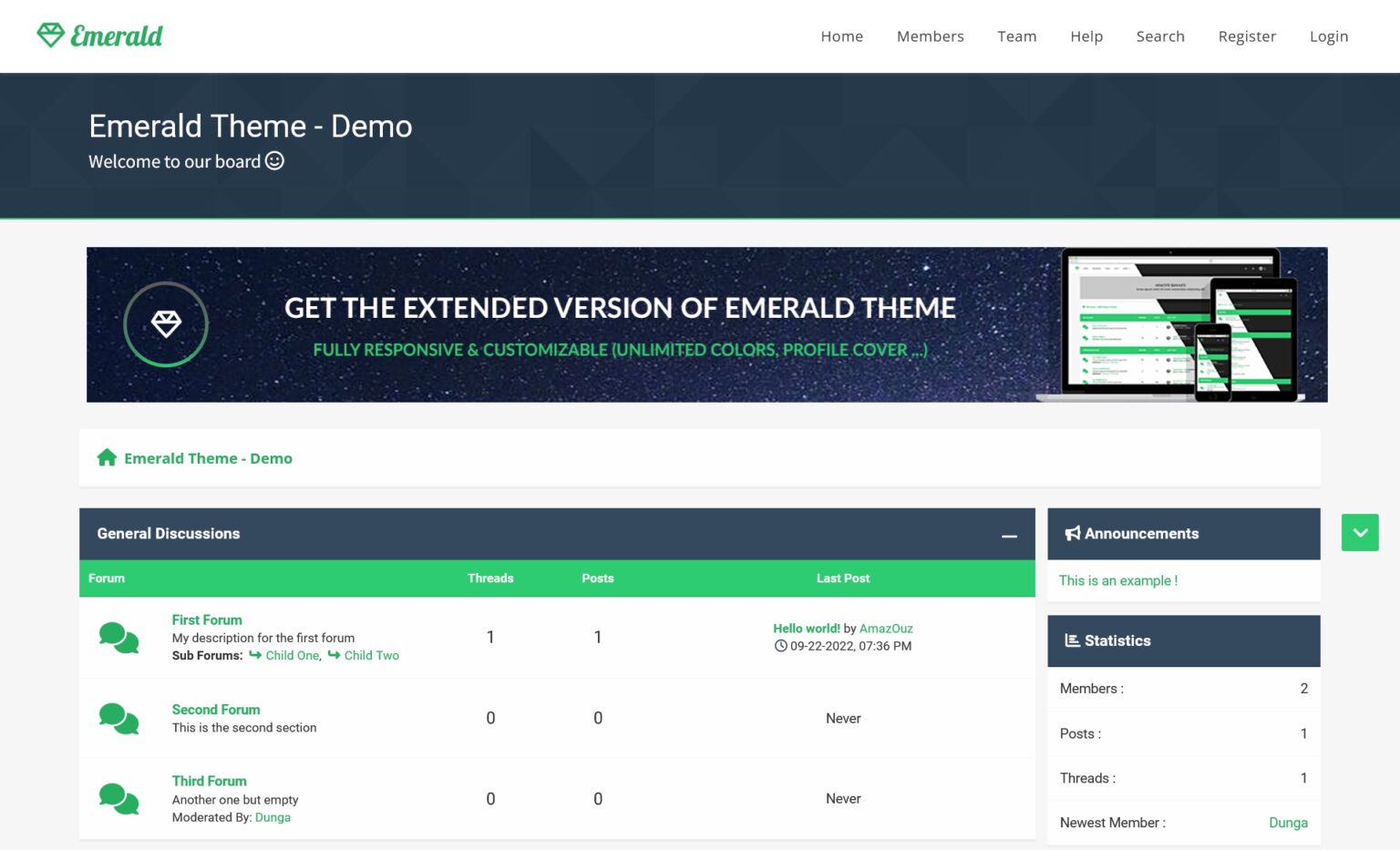Click the home icon in breadcrumb
This screenshot has height=850, width=1400.
tap(107, 457)
